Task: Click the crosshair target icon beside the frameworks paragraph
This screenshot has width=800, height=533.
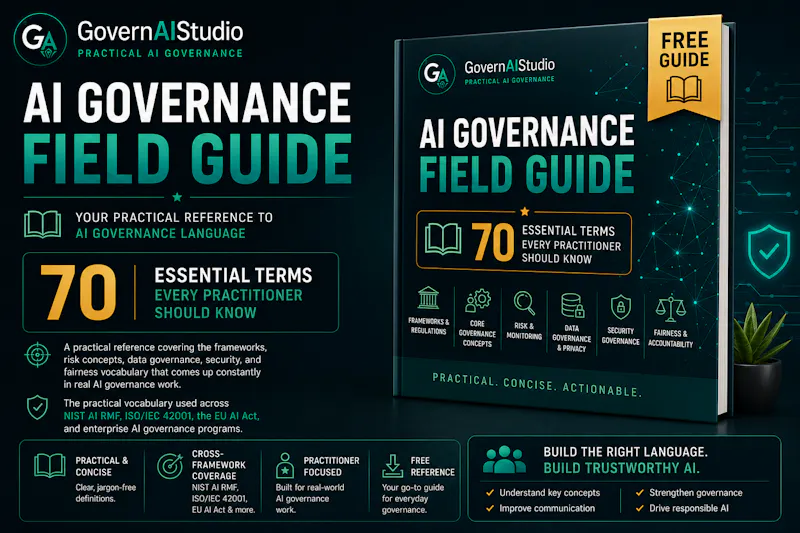Action: (37, 355)
